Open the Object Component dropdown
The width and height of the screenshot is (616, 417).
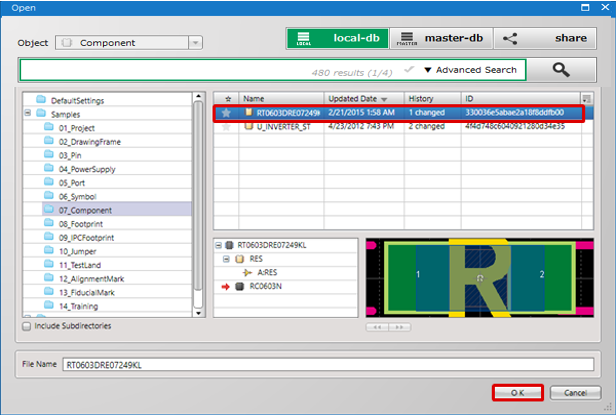coord(128,43)
